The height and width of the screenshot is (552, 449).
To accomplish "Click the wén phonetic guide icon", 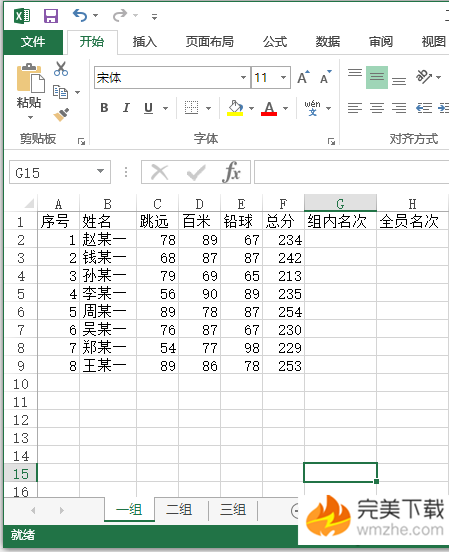I will point(312,108).
